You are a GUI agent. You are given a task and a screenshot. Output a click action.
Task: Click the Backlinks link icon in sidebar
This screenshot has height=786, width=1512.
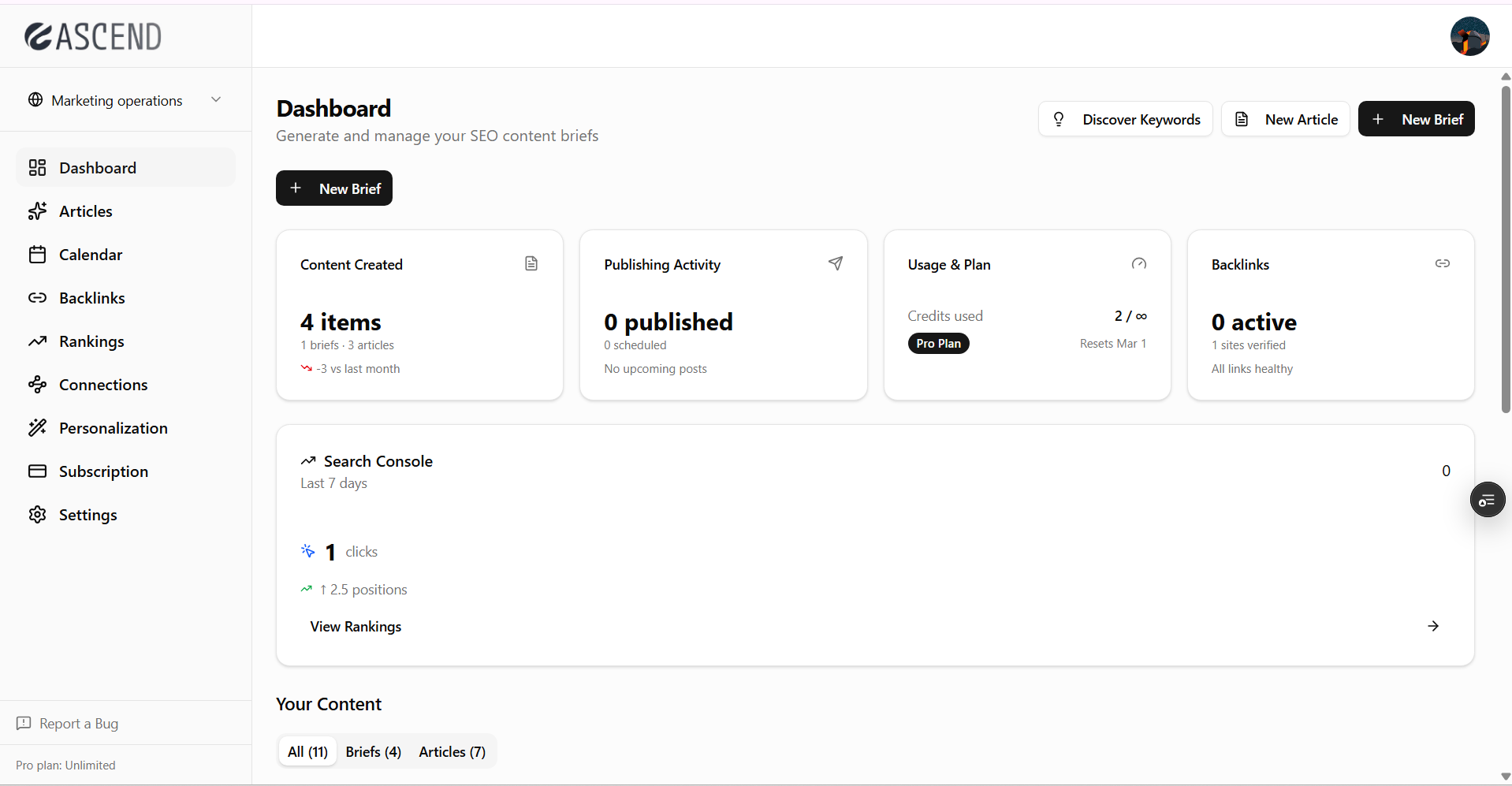[38, 298]
